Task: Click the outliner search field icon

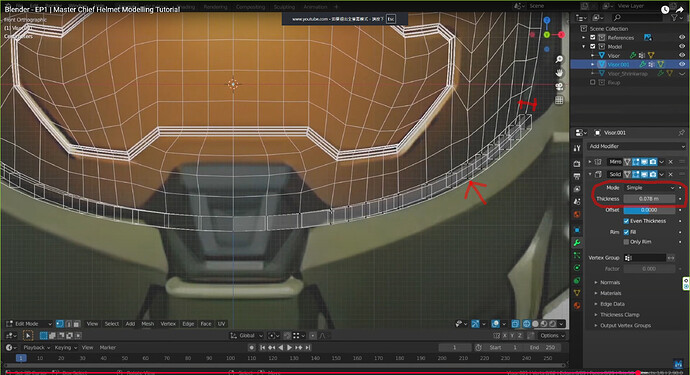Action: pos(617,18)
